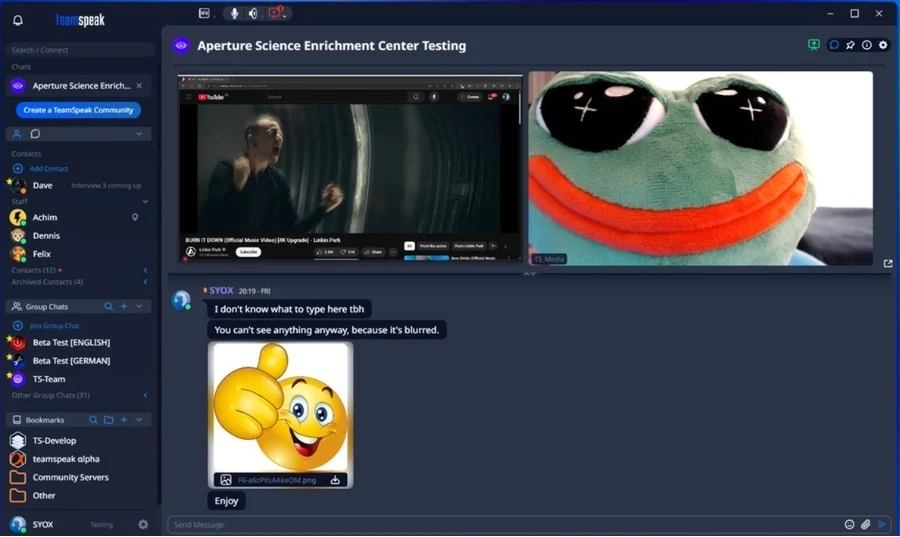Click Create a TeamSpeak Community button
Image resolution: width=900 pixels, height=537 pixels.
tap(79, 110)
